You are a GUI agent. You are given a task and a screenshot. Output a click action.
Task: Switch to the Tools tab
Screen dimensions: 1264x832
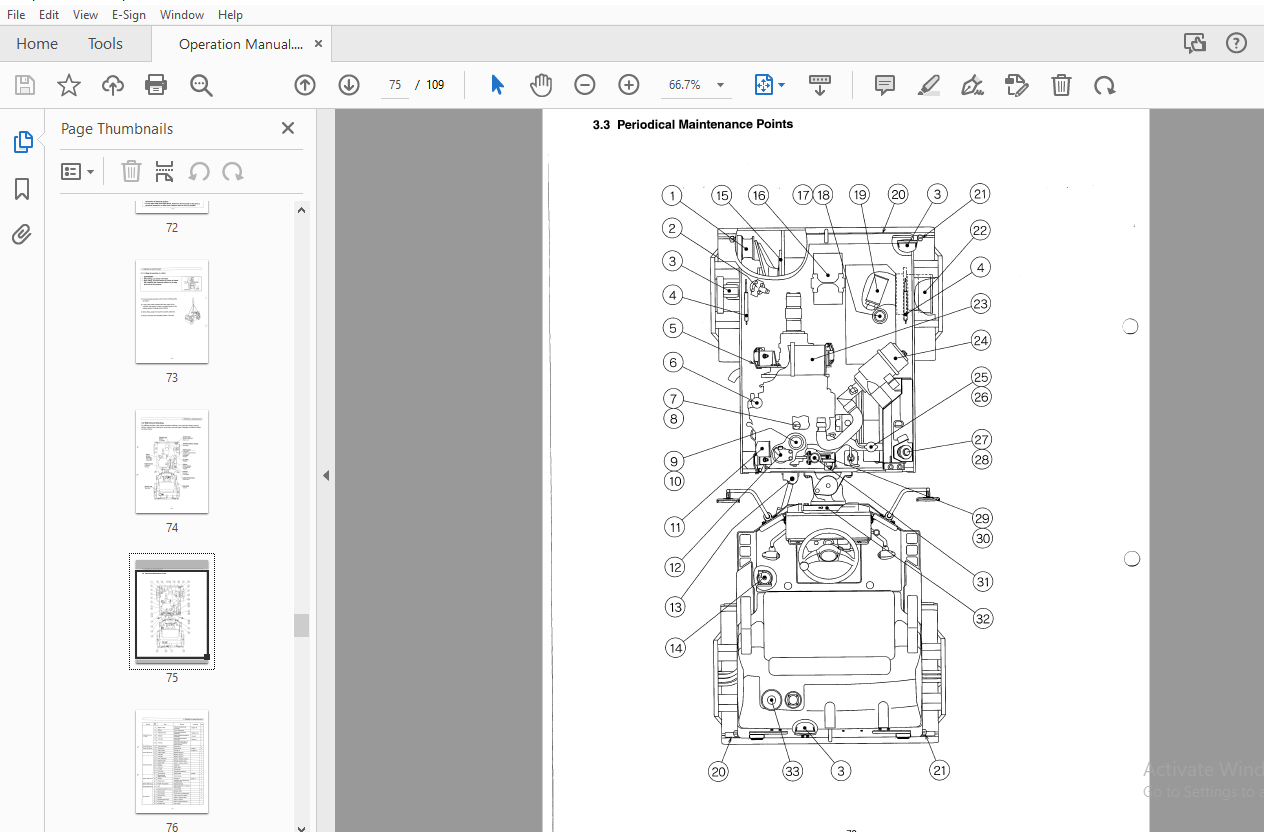pyautogui.click(x=105, y=44)
